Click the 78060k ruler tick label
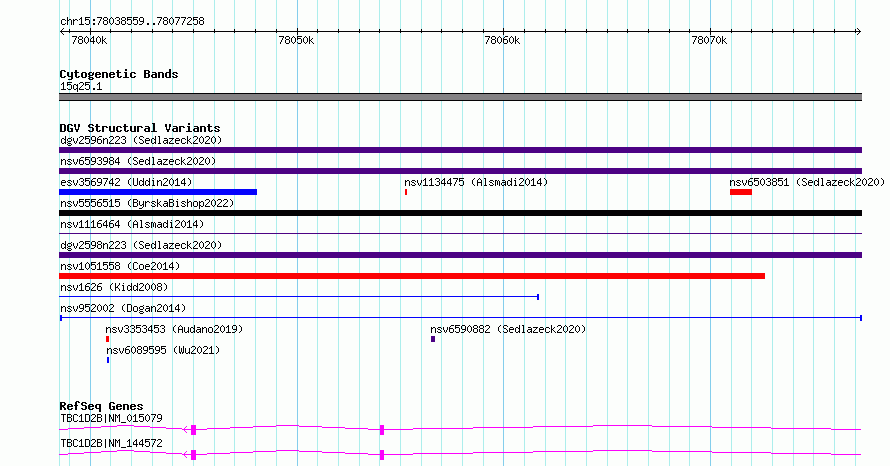The height and width of the screenshot is (466, 890). point(502,40)
